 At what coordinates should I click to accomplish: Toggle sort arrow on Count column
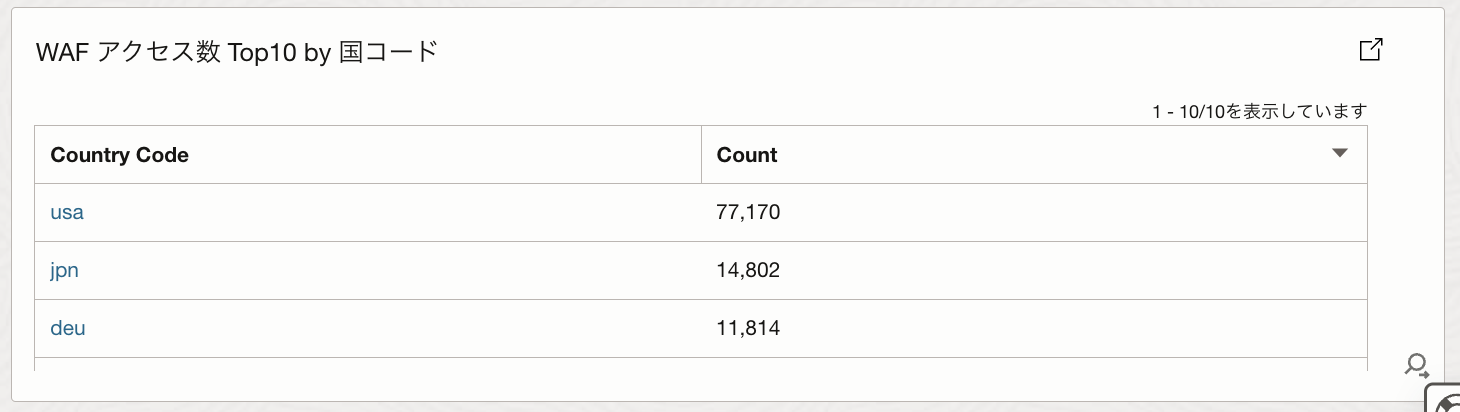[x=1340, y=154]
